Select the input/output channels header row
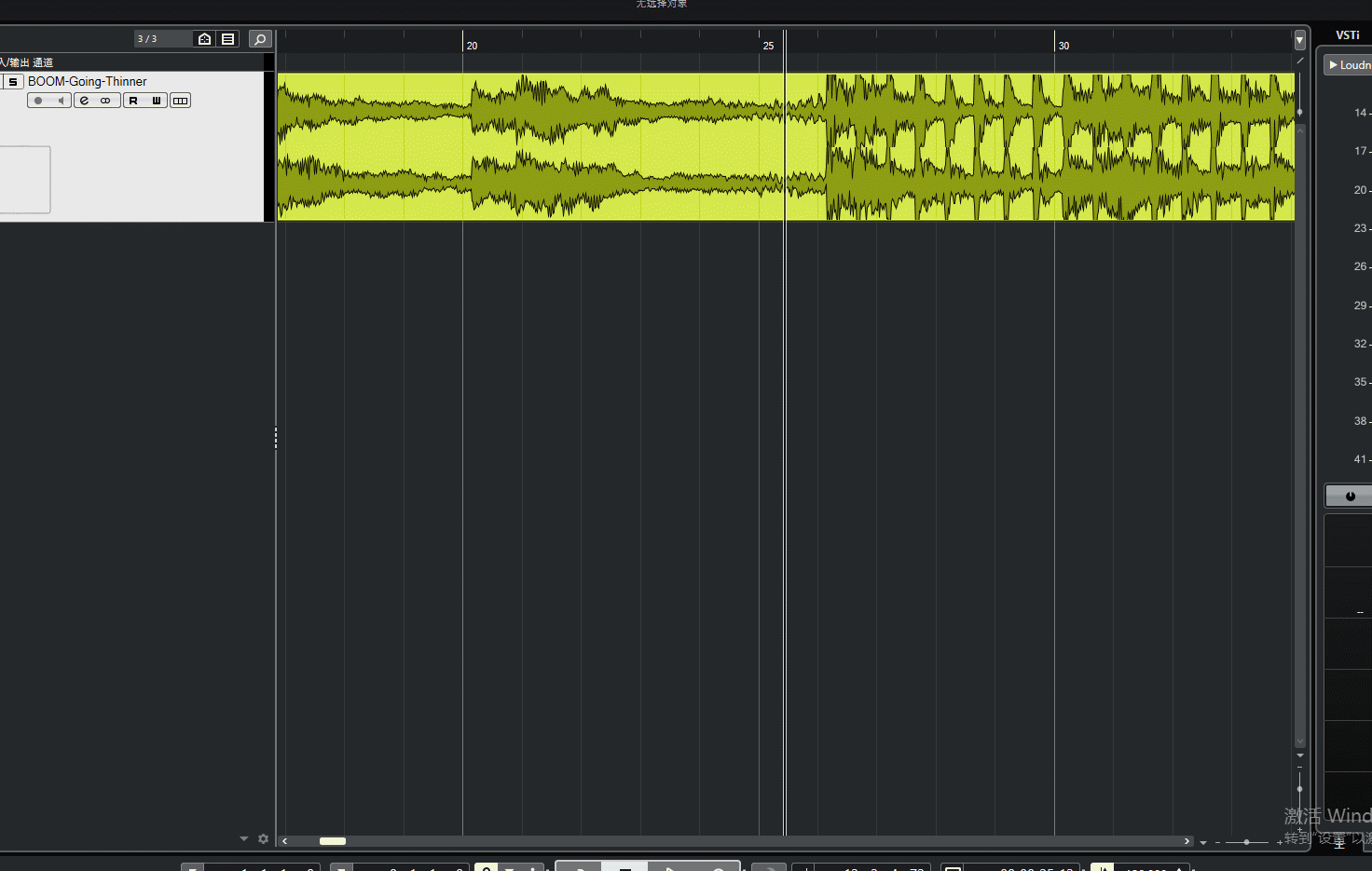The height and width of the screenshot is (871, 1372). pyautogui.click(x=130, y=62)
